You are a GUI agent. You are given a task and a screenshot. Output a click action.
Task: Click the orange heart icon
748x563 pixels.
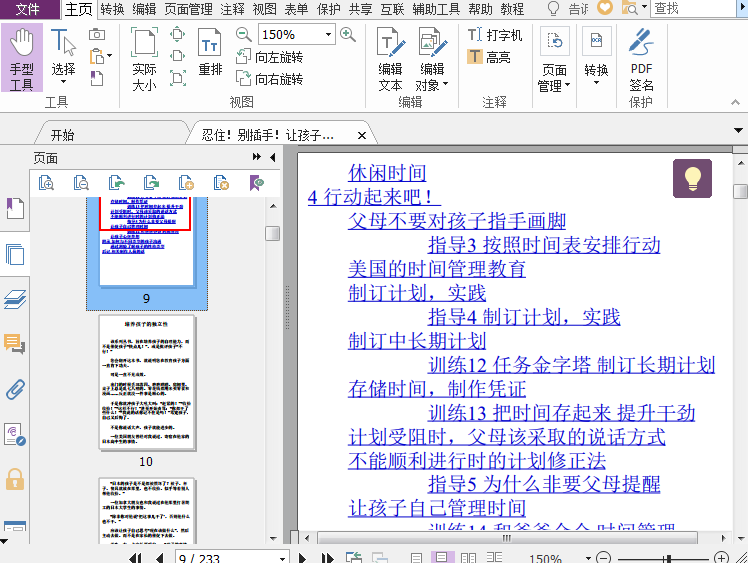(x=605, y=8)
